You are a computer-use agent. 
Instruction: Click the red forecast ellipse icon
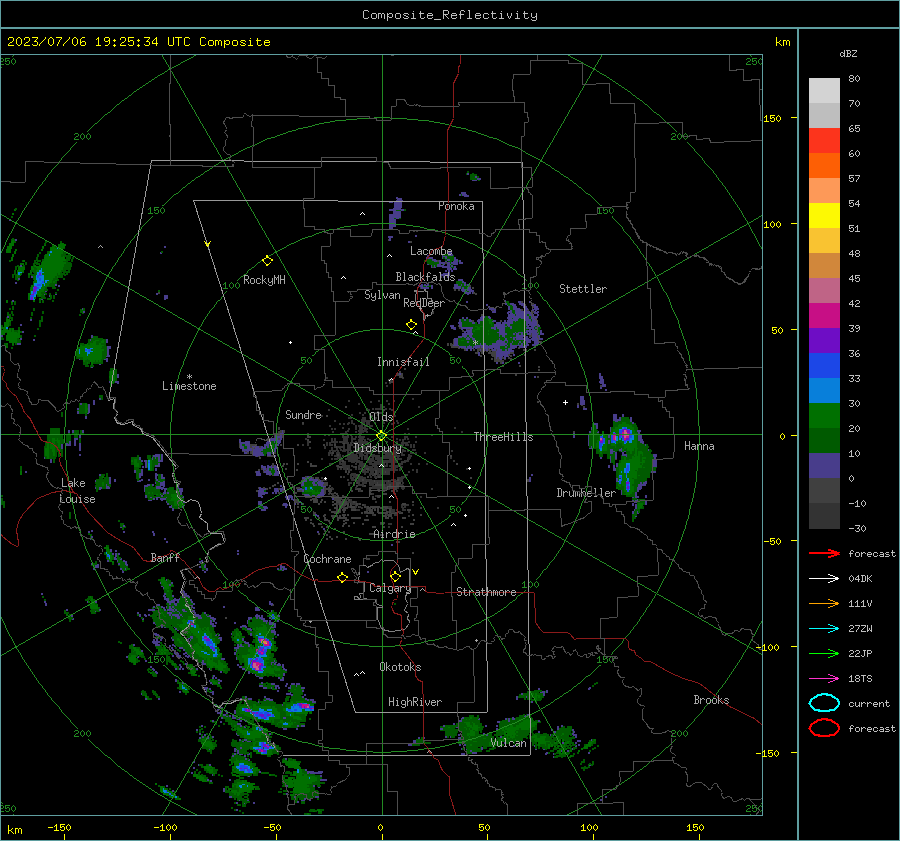click(824, 728)
